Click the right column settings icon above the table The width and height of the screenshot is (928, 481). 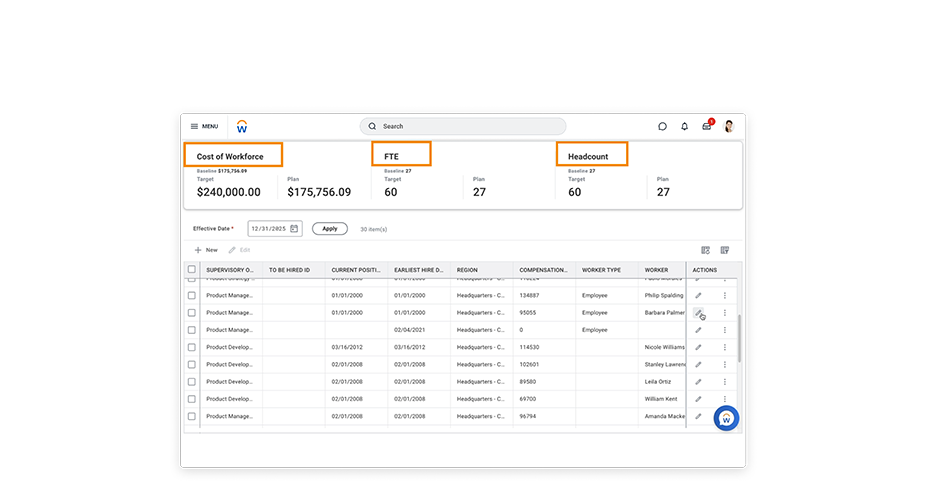(725, 250)
